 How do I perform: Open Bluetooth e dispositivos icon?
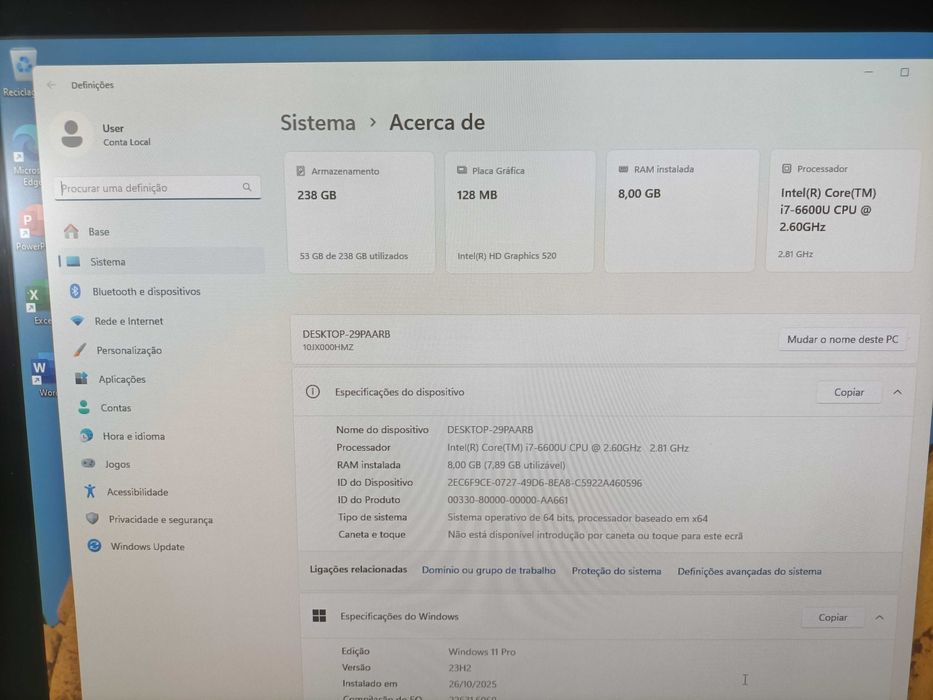75,291
